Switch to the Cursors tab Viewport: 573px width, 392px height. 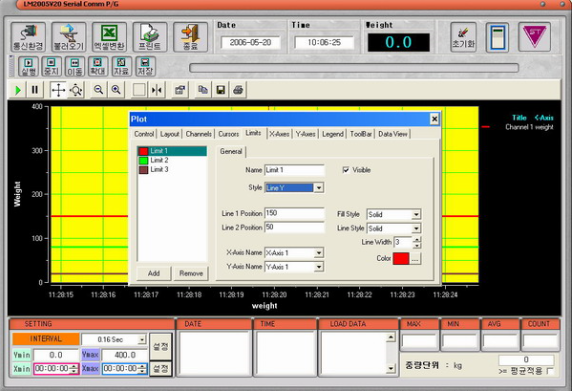point(228,134)
